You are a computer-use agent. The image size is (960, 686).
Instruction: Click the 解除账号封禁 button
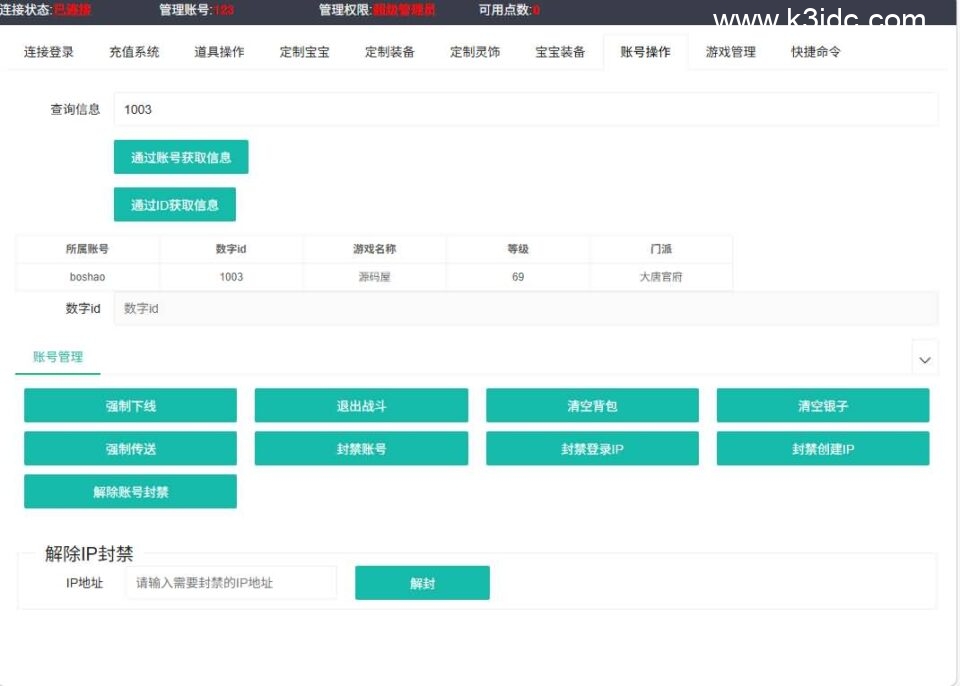(x=131, y=492)
